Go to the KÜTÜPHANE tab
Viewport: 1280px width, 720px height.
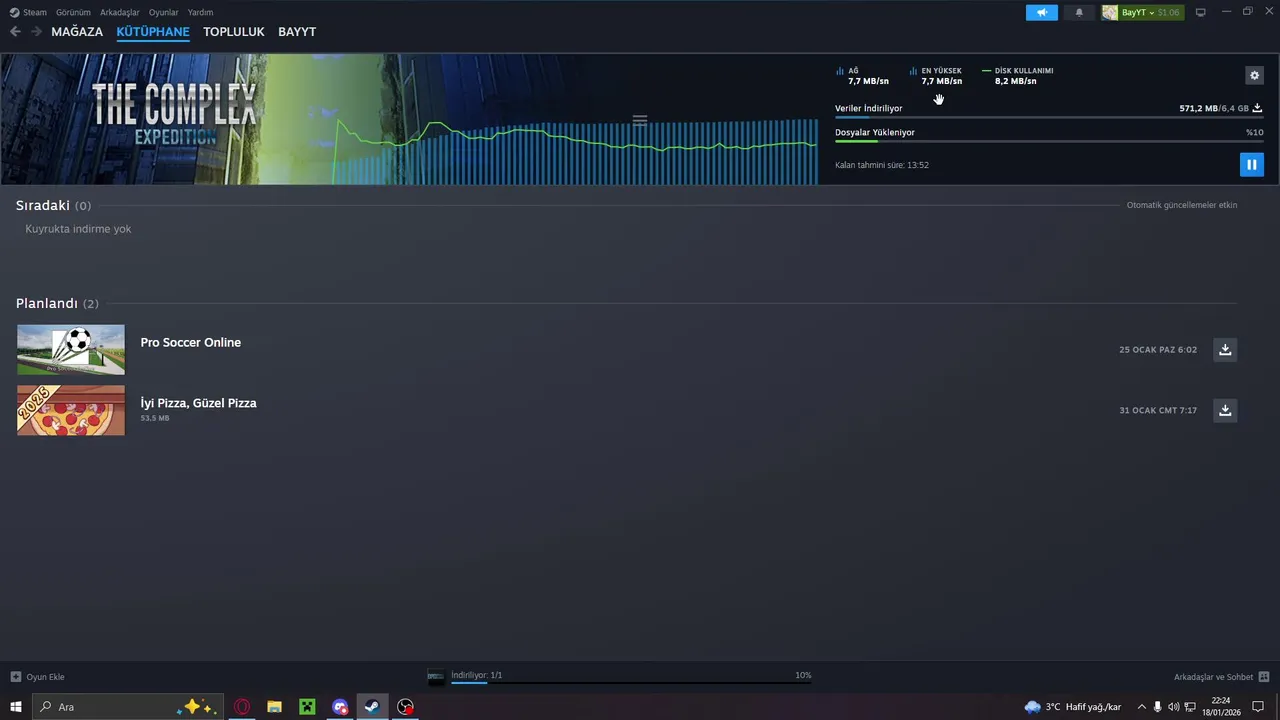pos(153,32)
